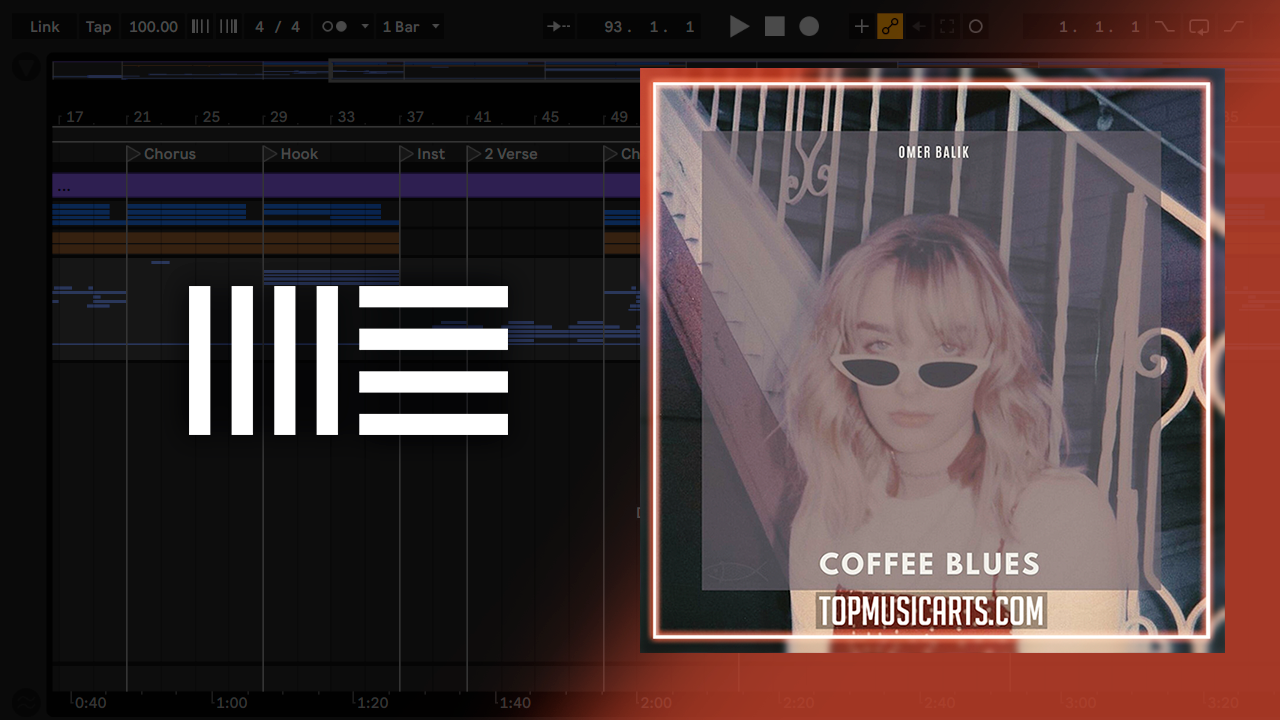Click the MIDI Arrangement Overdub plus icon
The width and height of the screenshot is (1280, 720).
pyautogui.click(x=861, y=27)
